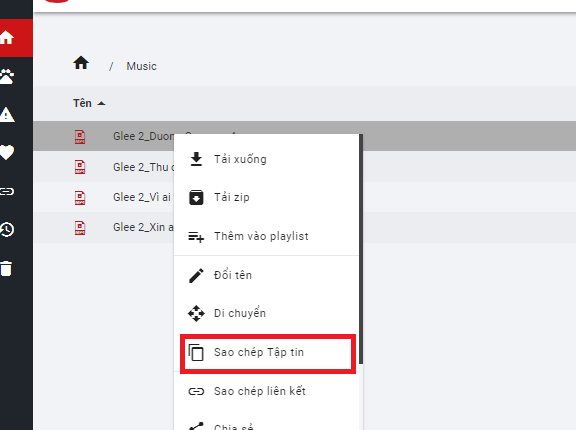
Task: Toggle sort order arrow next to Tên
Action: [x=101, y=104]
